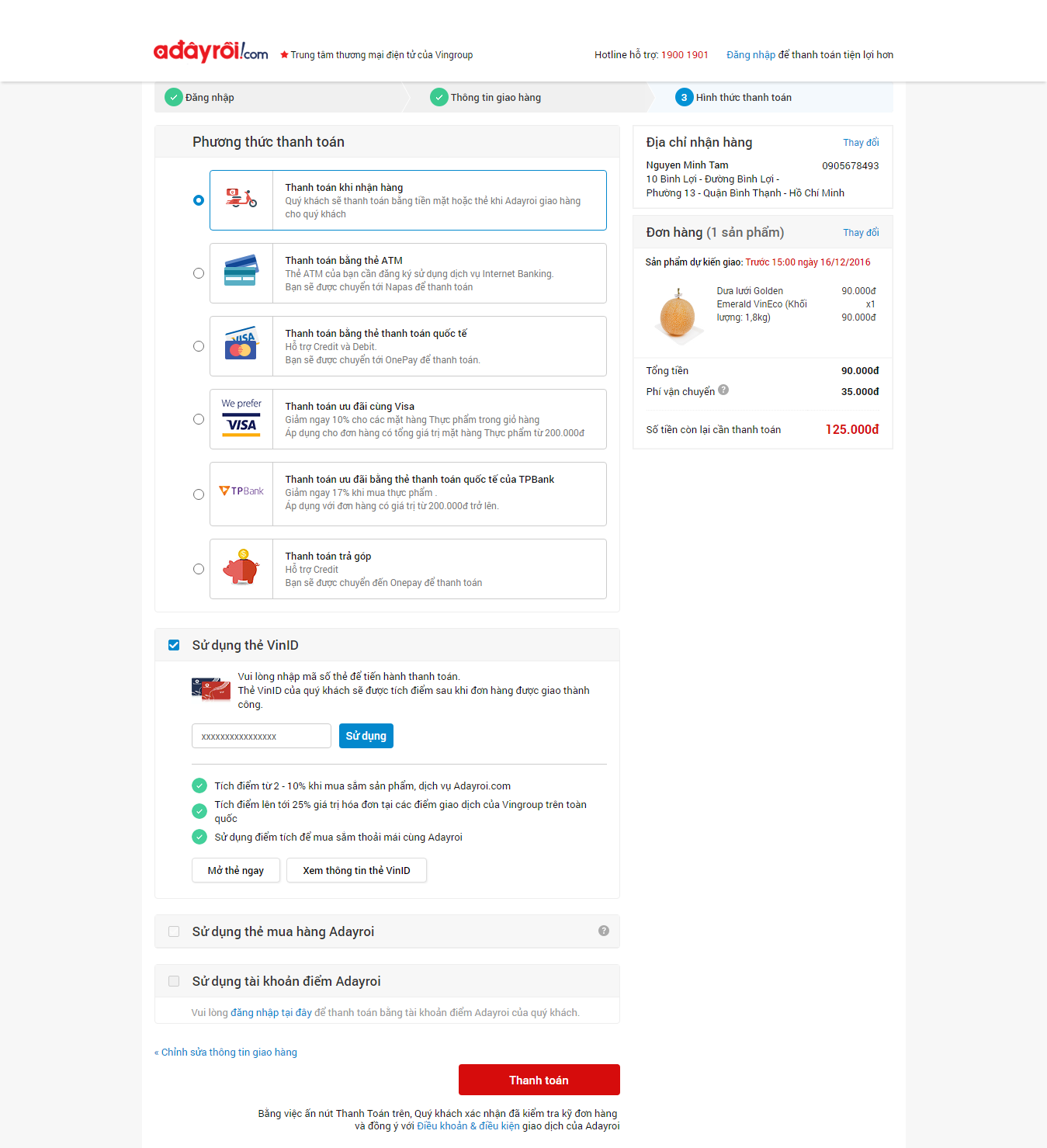Click the delivery scooter cash-on-delivery icon
Screen dimensions: 1047x1148
tap(241, 199)
